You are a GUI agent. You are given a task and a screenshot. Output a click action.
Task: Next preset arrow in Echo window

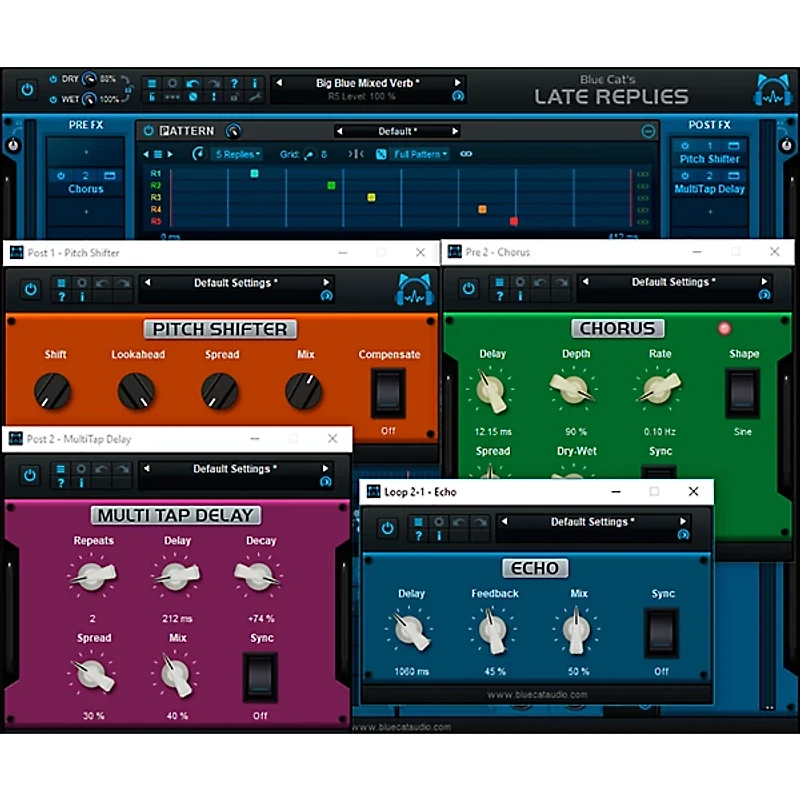[683, 521]
